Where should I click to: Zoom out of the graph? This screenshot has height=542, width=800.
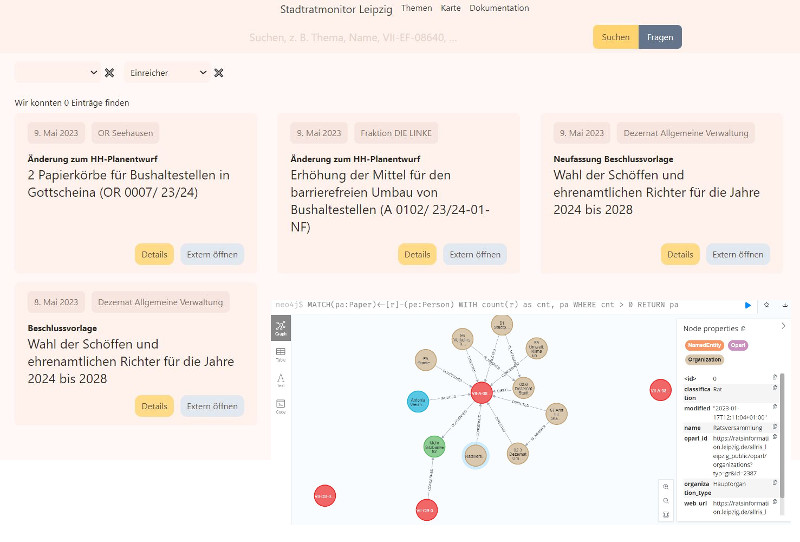pyautogui.click(x=665, y=500)
